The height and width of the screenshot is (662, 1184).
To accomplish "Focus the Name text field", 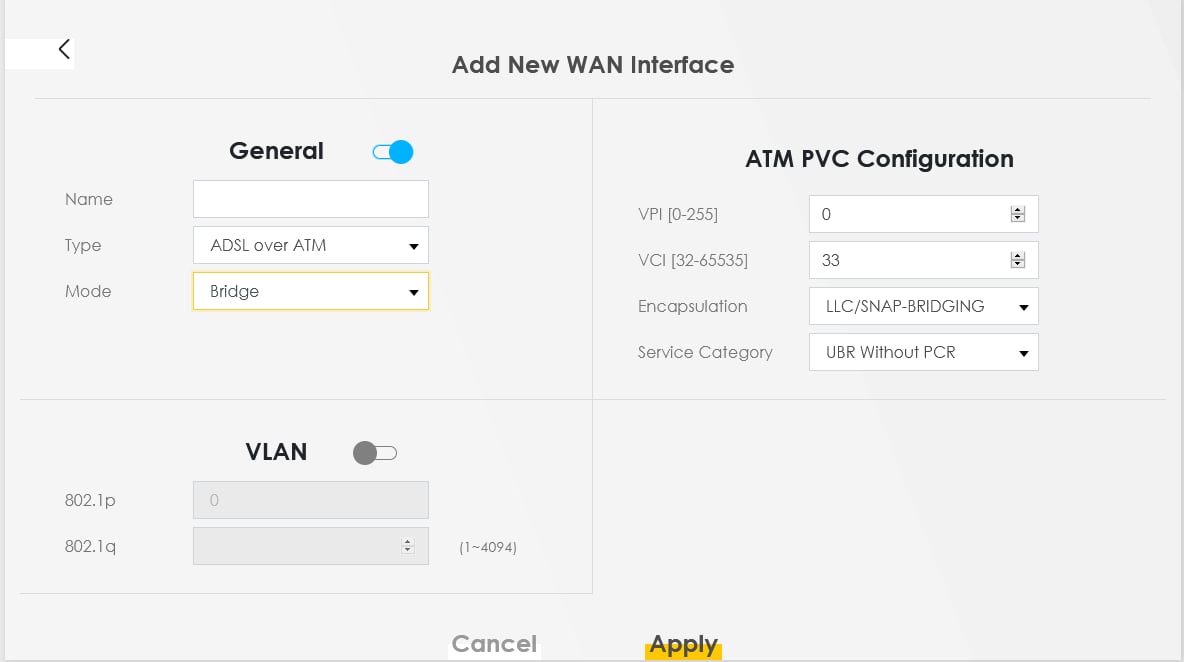I will (311, 199).
